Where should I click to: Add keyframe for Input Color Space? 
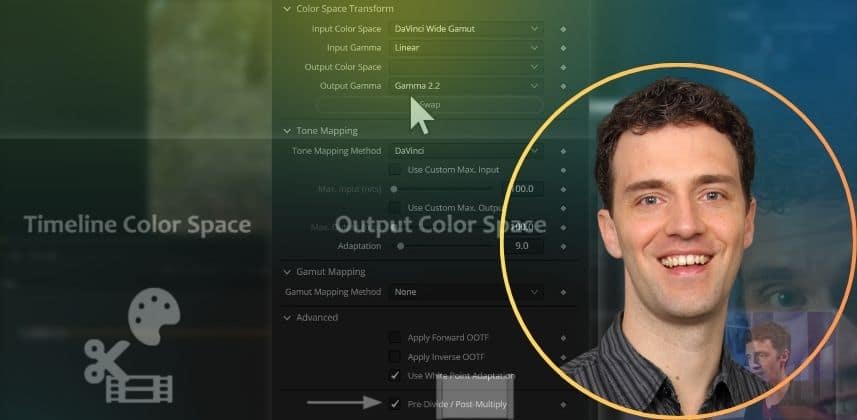563,29
